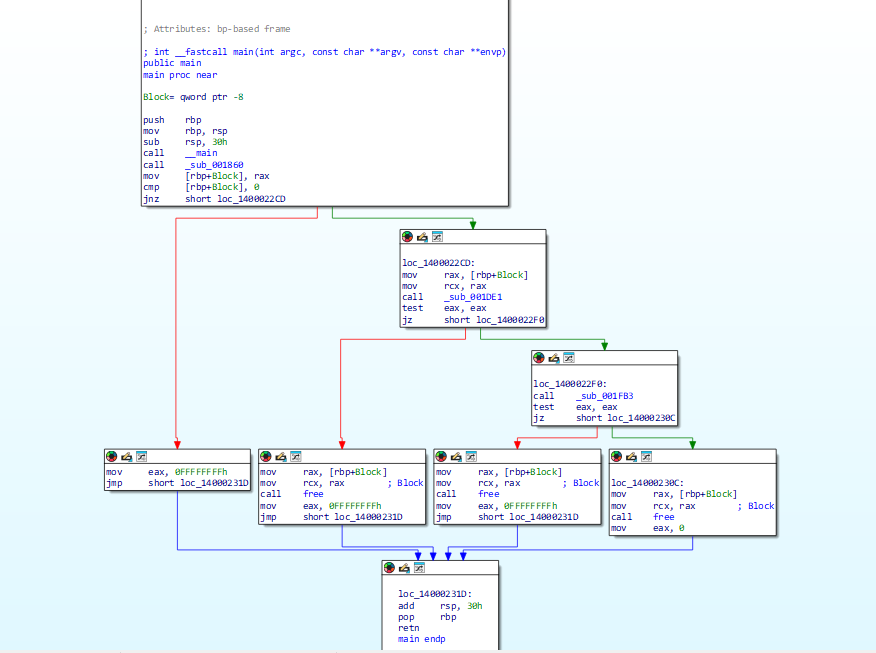This screenshot has width=876, height=653.
Task: Click the pencil icon on loc_14000230C node
Action: click(x=631, y=456)
